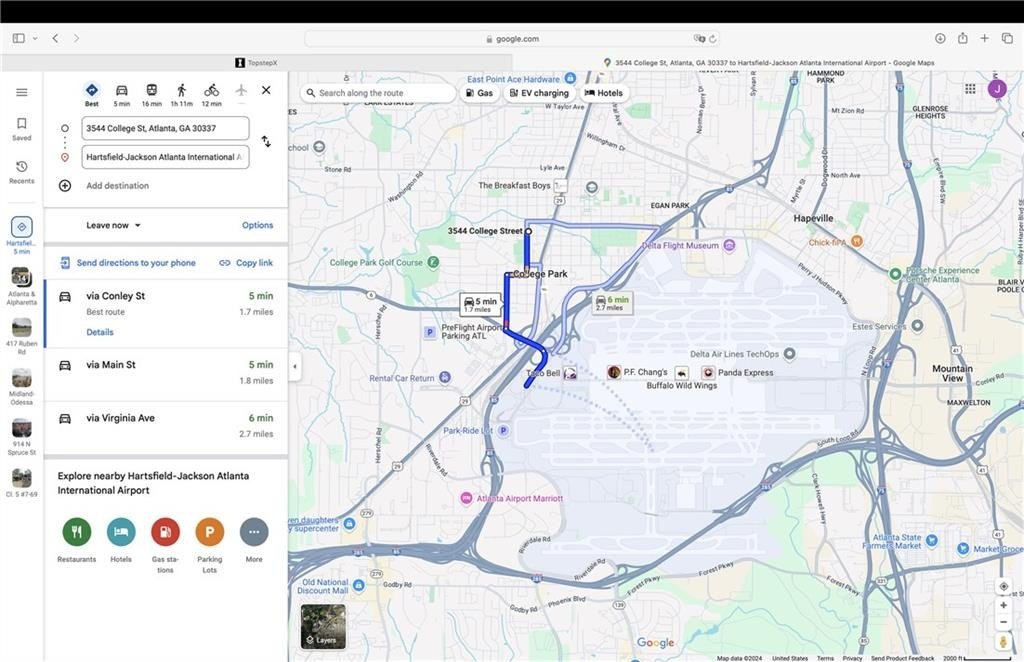Zoom out on the map

coord(1004,622)
